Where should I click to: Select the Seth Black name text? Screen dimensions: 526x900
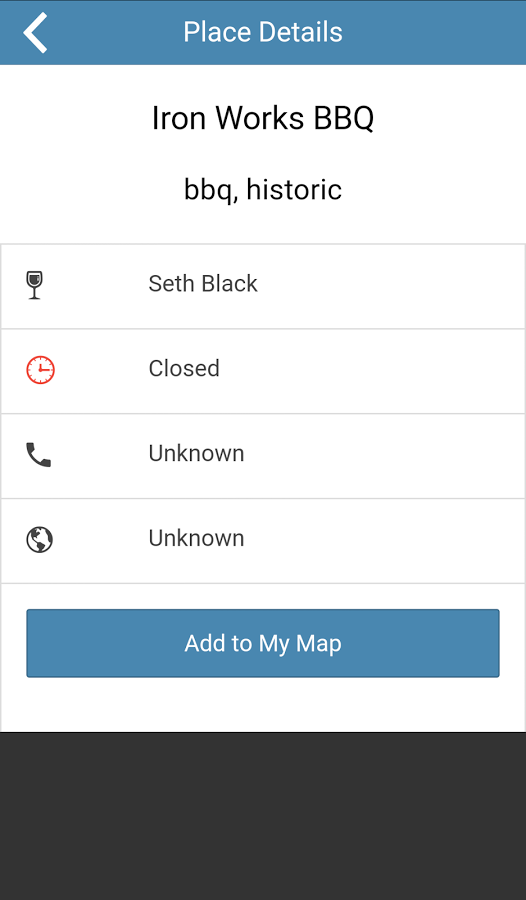pyautogui.click(x=203, y=284)
